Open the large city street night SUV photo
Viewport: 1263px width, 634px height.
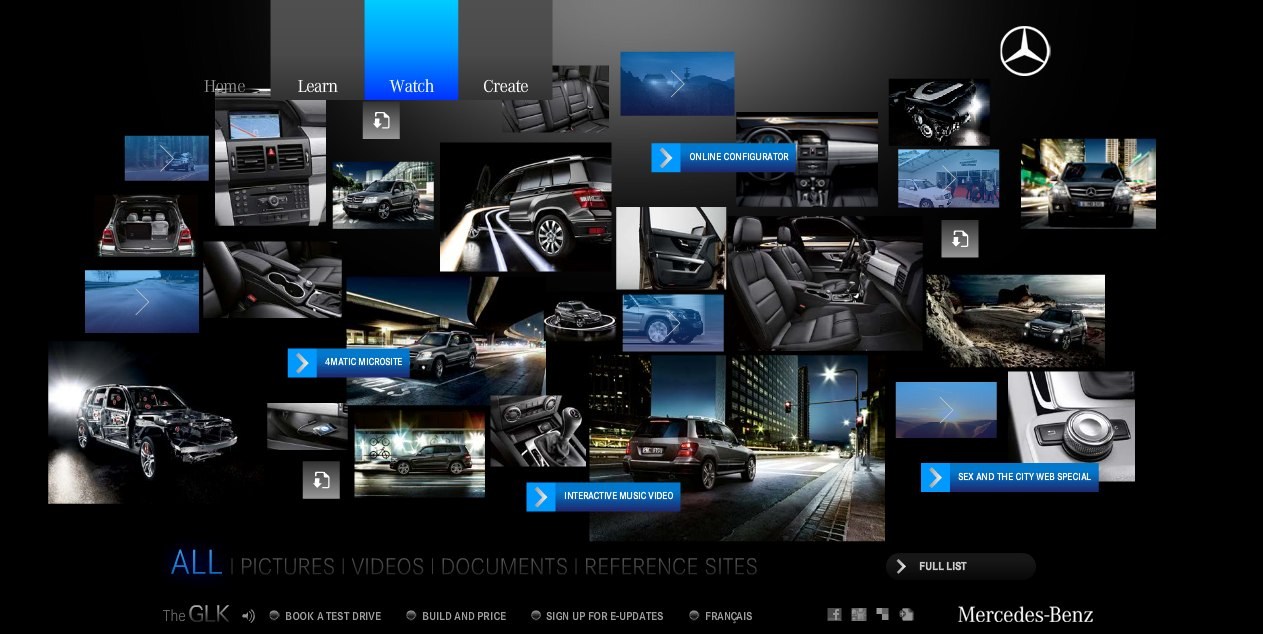coord(737,448)
